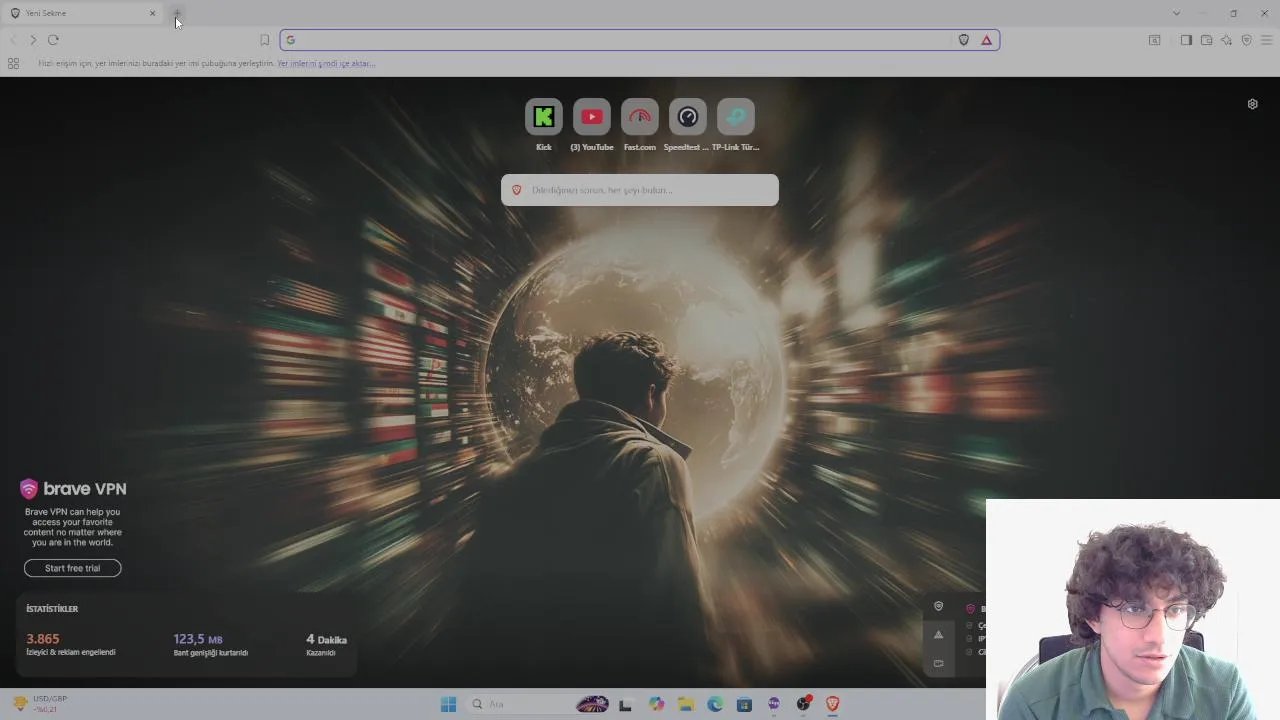The image size is (1280, 720).
Task: Go forward with the forward arrow
Action: tap(33, 40)
